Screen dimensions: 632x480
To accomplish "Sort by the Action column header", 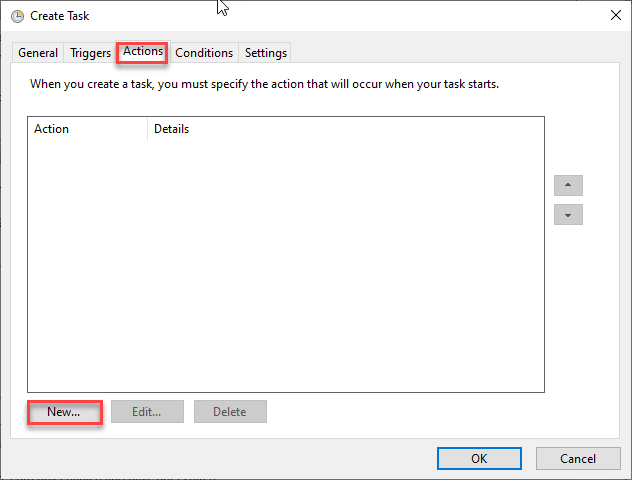I will click(x=87, y=129).
